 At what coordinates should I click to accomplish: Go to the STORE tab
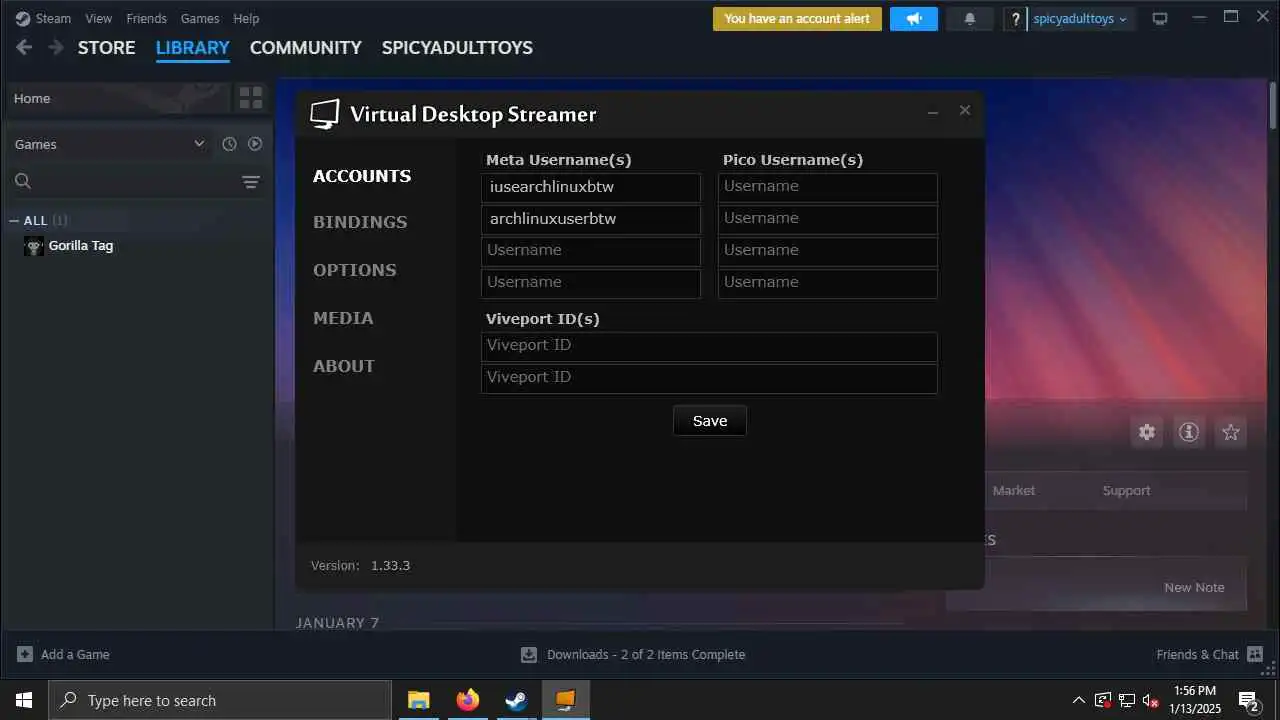(106, 47)
